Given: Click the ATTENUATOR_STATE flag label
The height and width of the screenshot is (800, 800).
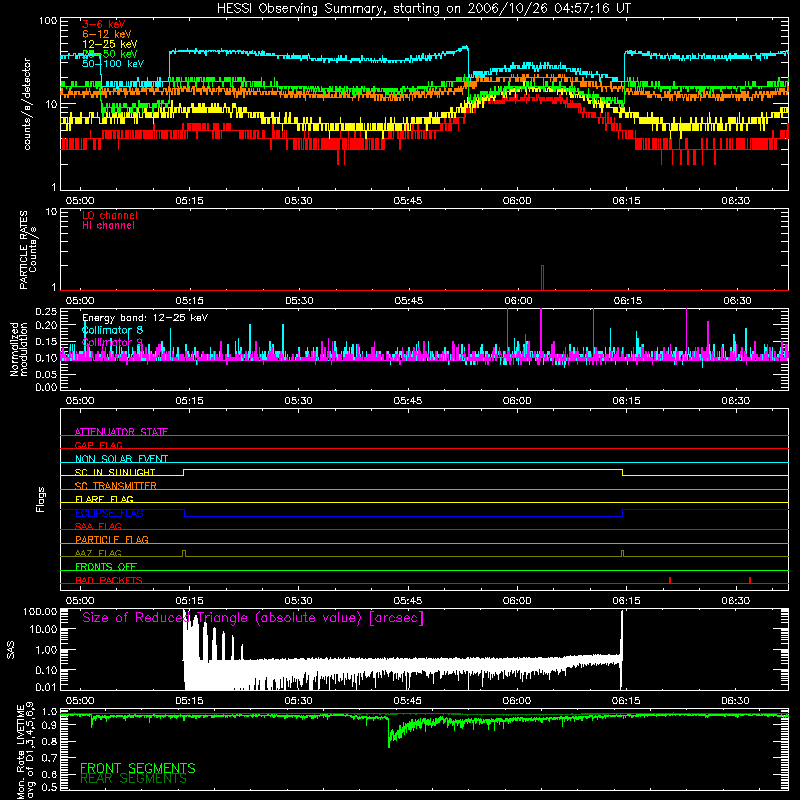Looking at the screenshot, I should (121, 432).
